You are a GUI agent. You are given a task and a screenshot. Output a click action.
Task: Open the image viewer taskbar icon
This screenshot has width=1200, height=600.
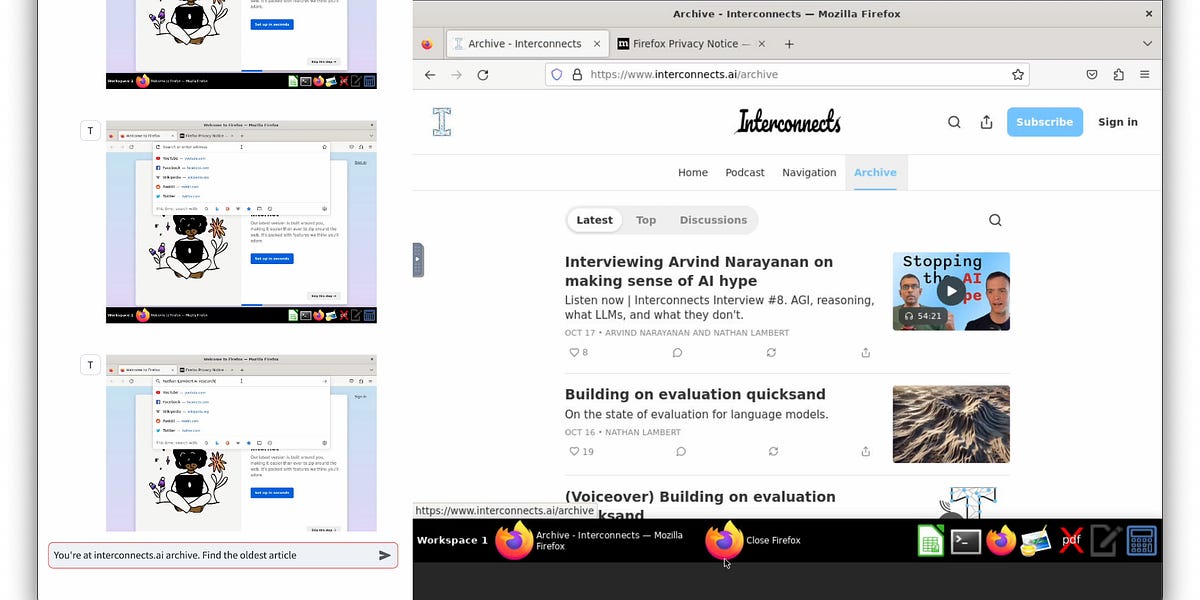[1035, 541]
